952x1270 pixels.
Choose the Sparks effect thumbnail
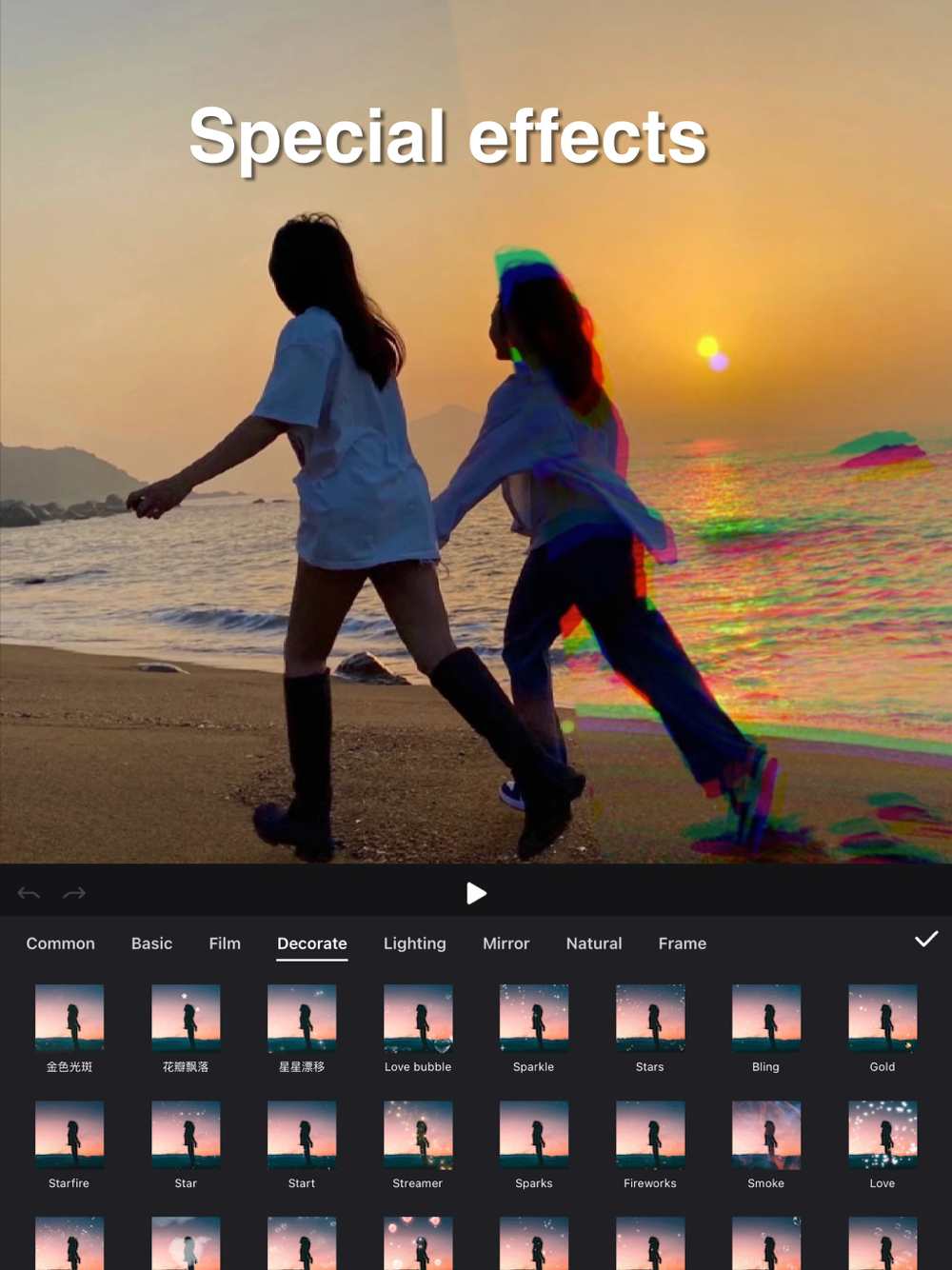(534, 1135)
